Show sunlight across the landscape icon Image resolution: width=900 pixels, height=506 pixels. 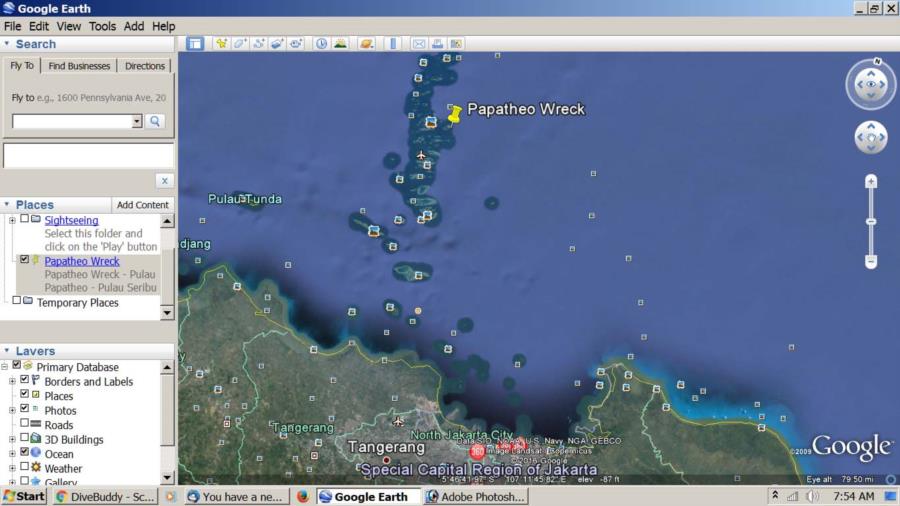(x=340, y=44)
